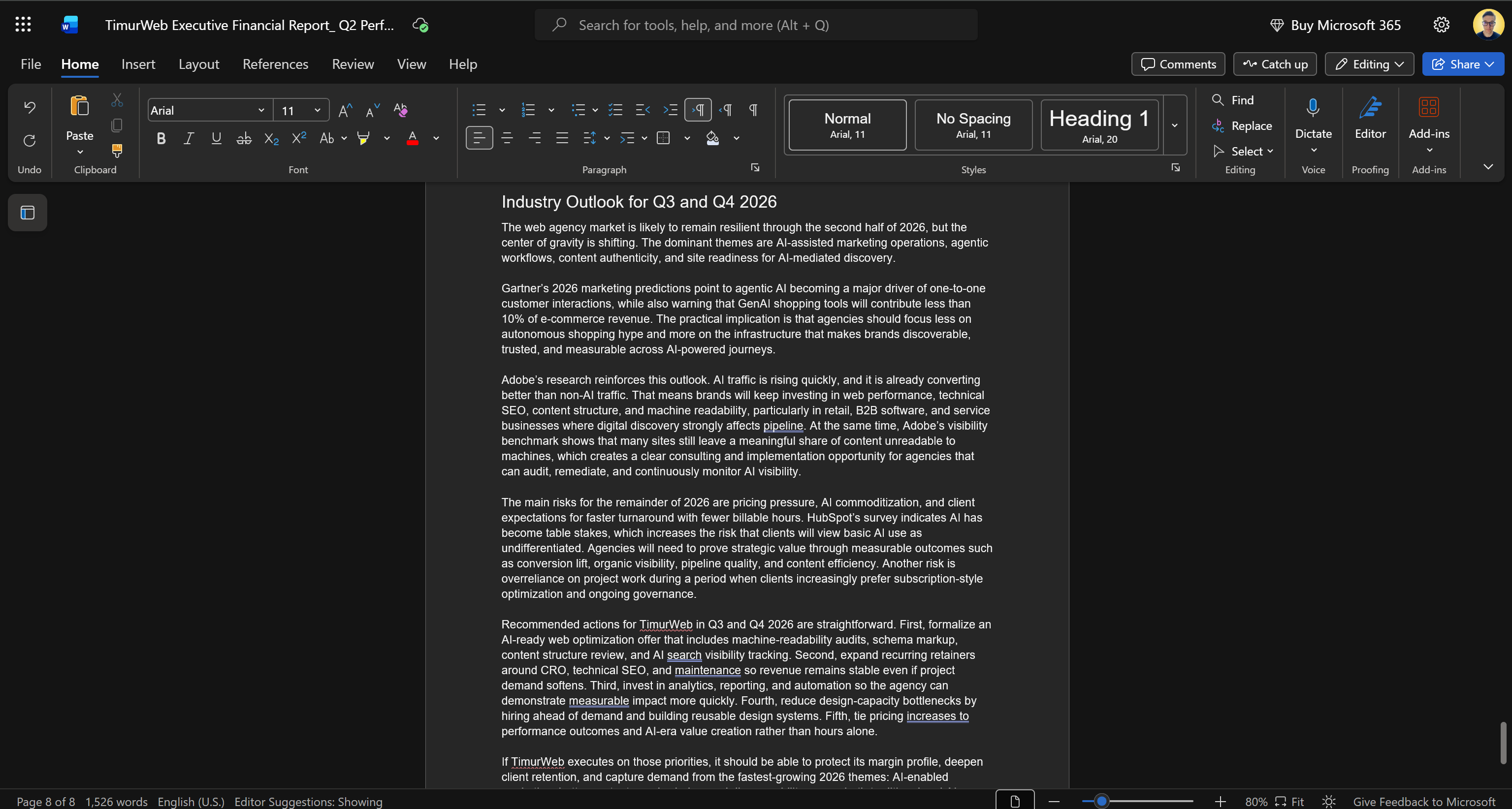Image resolution: width=1512 pixels, height=809 pixels.
Task: Open the font size dropdown
Action: 317,110
